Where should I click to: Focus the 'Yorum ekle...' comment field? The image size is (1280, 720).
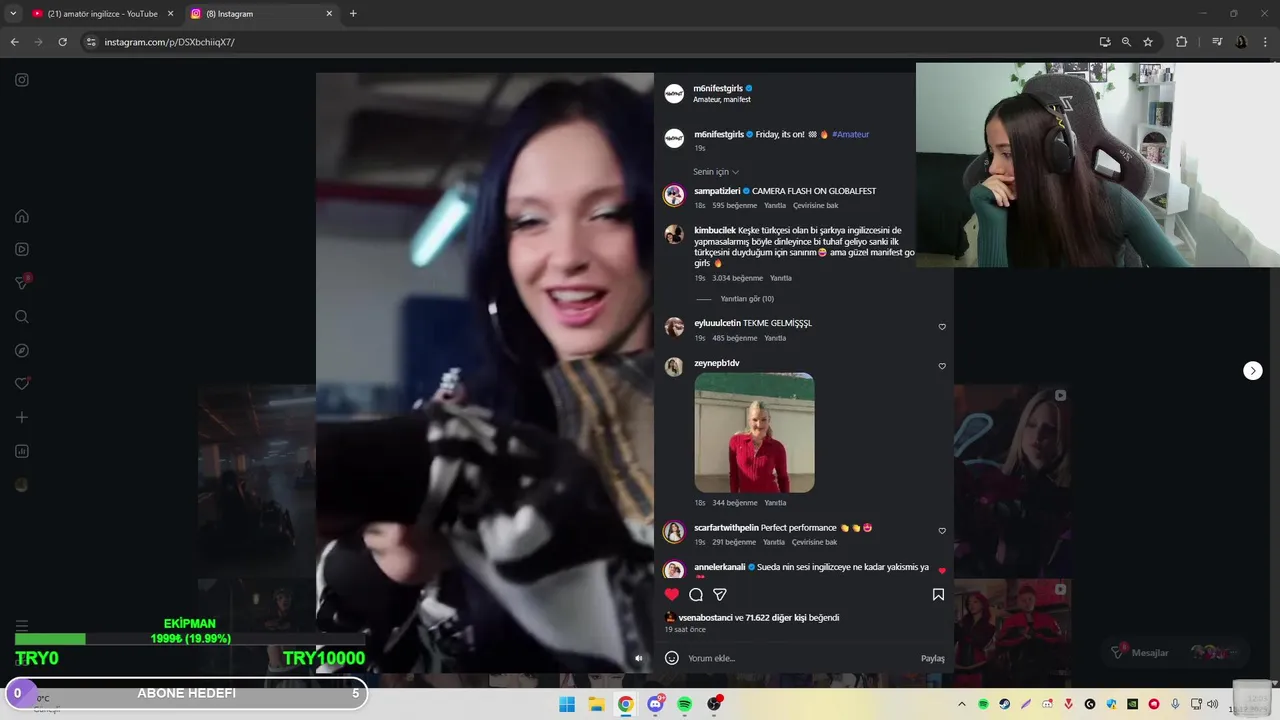(800, 658)
